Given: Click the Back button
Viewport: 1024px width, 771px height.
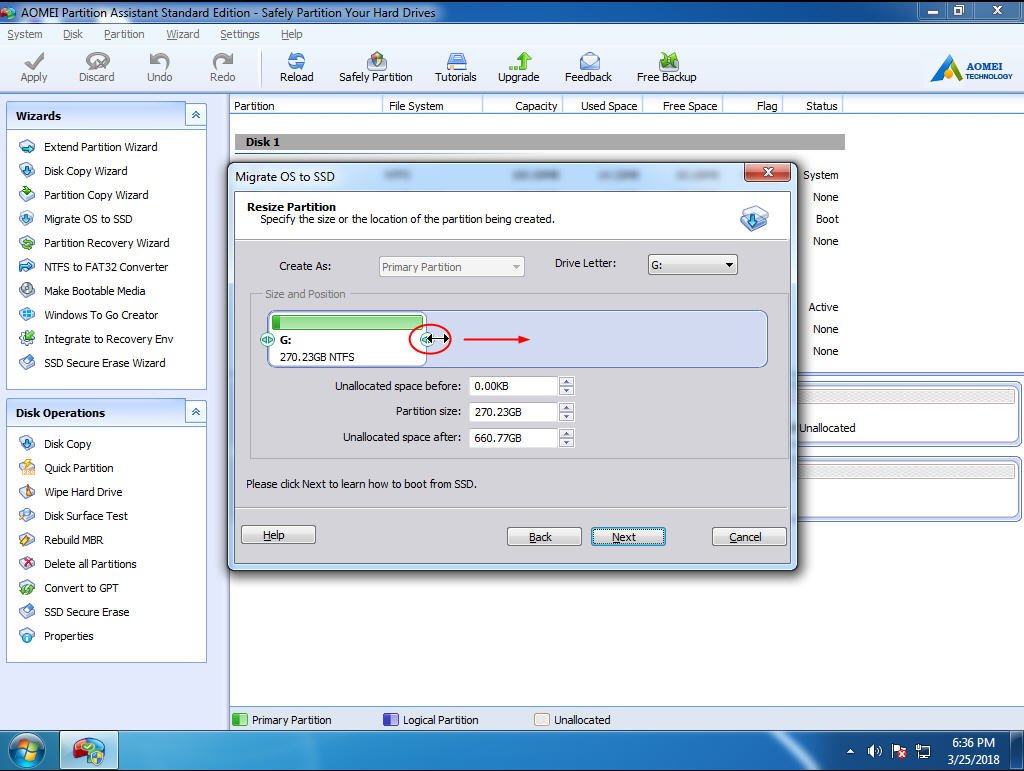Looking at the screenshot, I should 544,537.
